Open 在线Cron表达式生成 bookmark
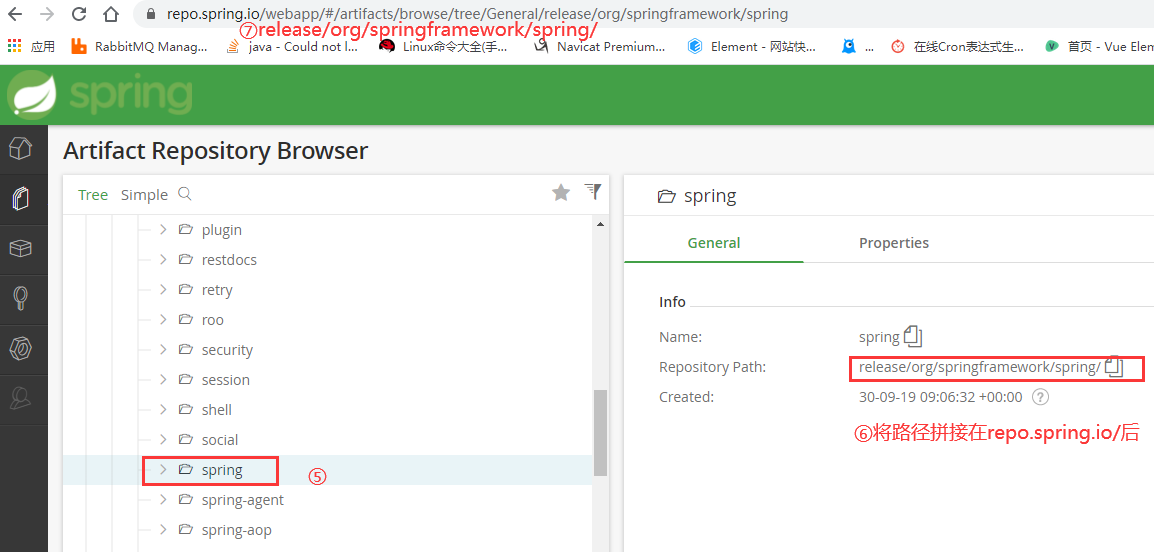Image resolution: width=1154 pixels, height=552 pixels. (957, 46)
